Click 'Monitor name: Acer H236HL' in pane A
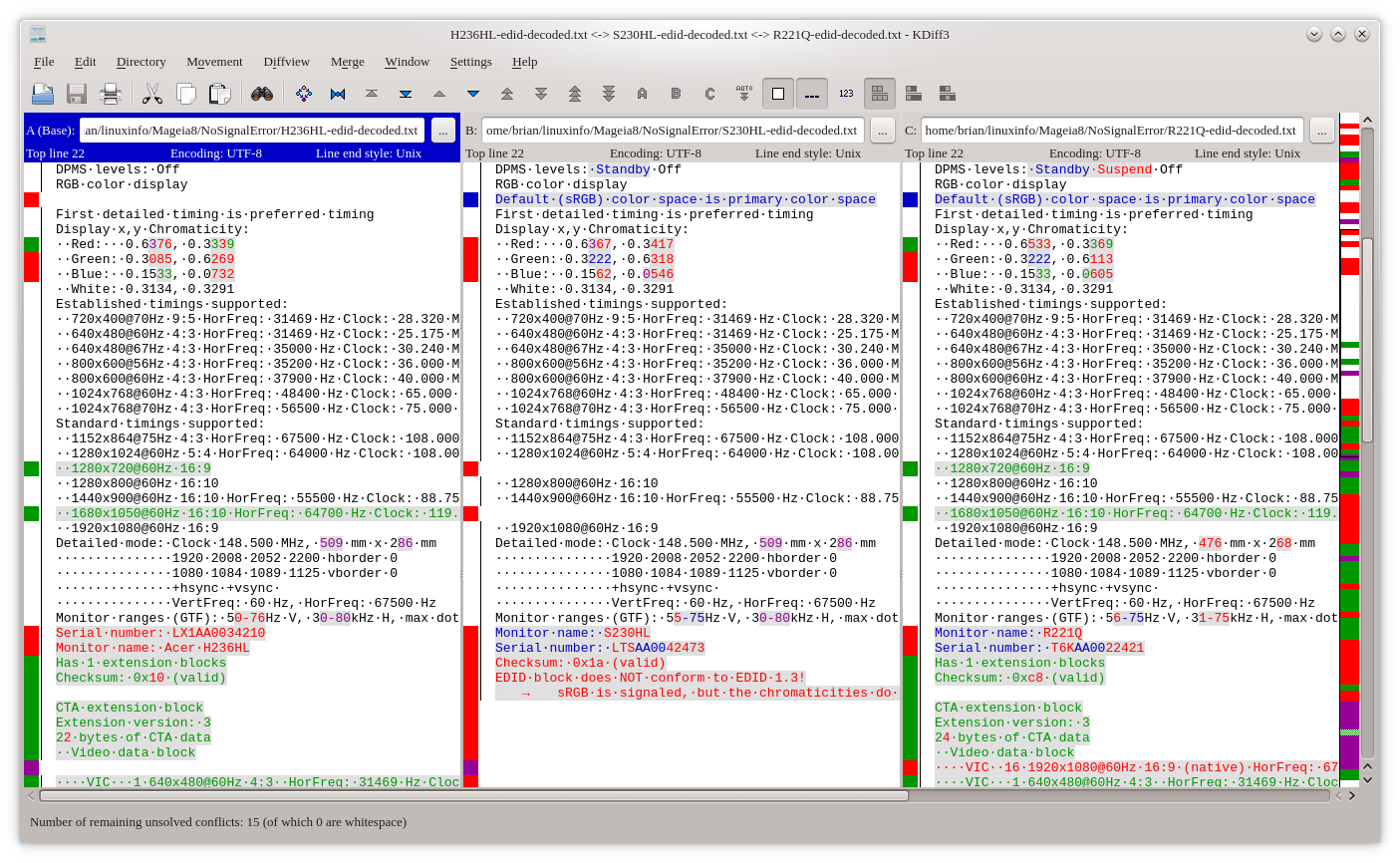 [152, 648]
